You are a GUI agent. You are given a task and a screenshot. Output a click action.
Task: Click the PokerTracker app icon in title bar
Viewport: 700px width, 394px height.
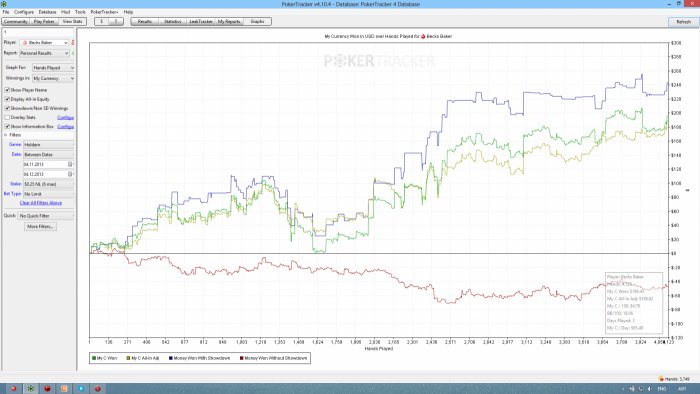click(4, 4)
